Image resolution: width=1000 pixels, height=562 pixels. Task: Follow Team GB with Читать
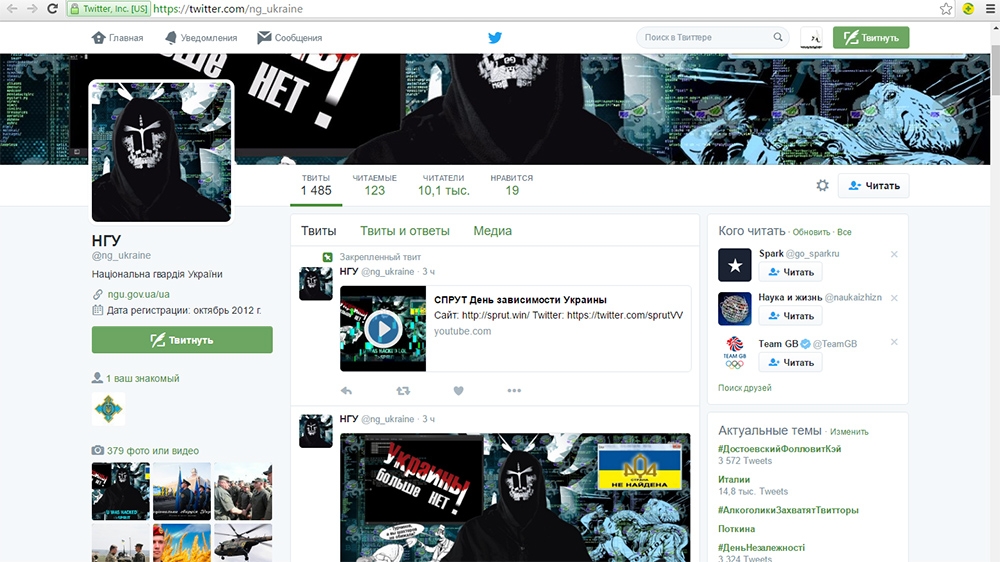790,362
